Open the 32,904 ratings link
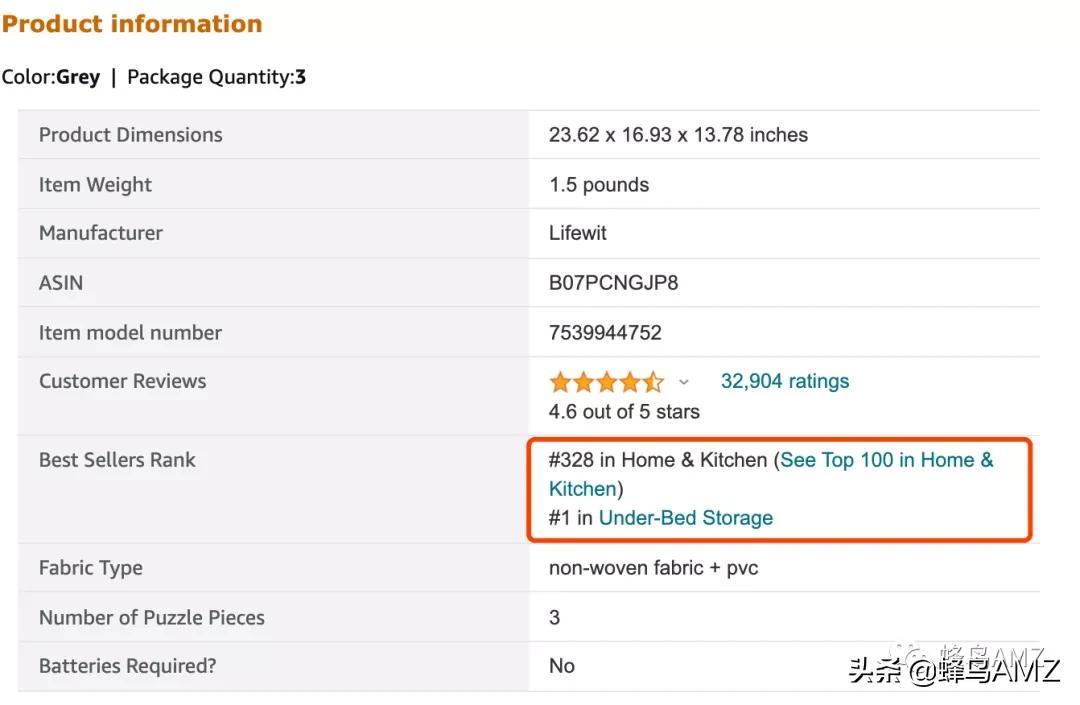1080x705 pixels. point(784,381)
